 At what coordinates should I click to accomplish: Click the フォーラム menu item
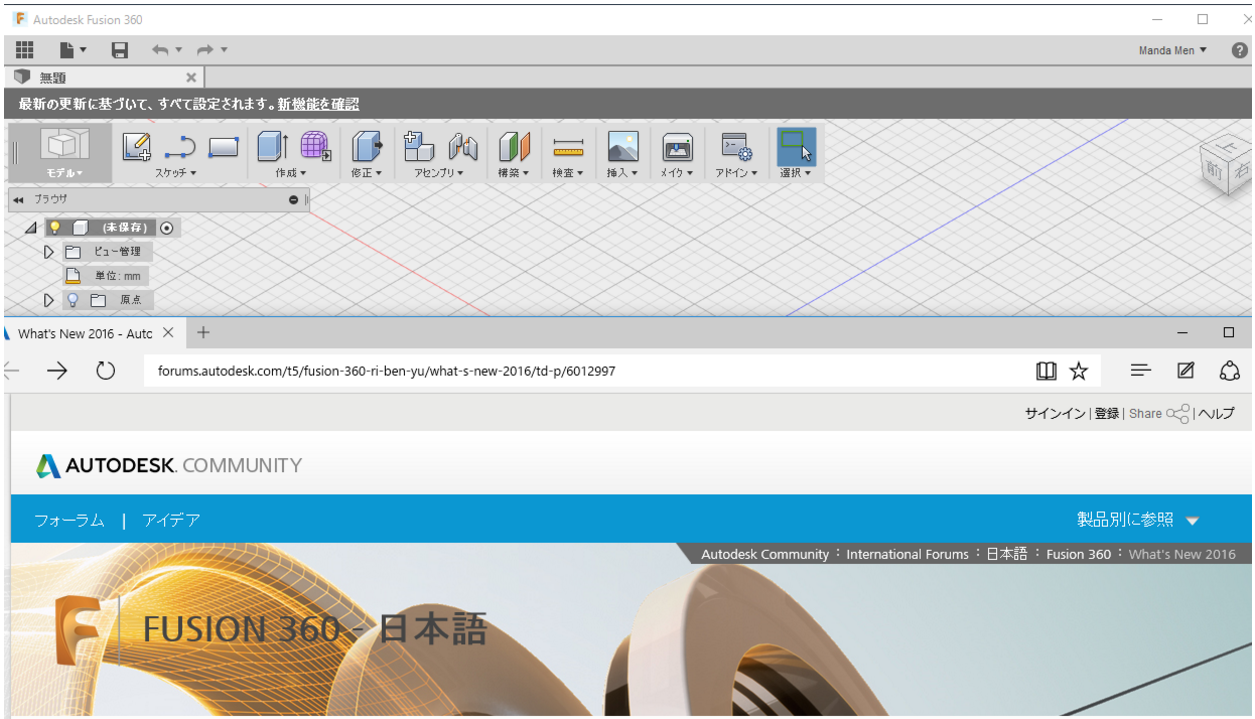click(x=69, y=520)
